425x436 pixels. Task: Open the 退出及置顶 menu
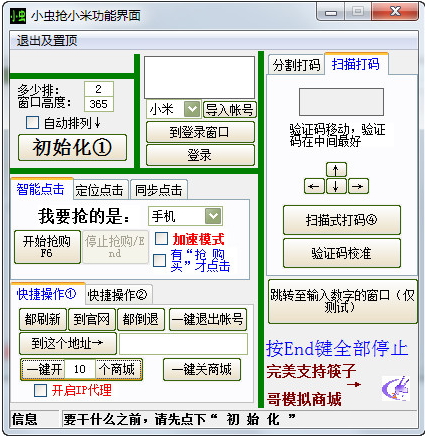(x=47, y=41)
